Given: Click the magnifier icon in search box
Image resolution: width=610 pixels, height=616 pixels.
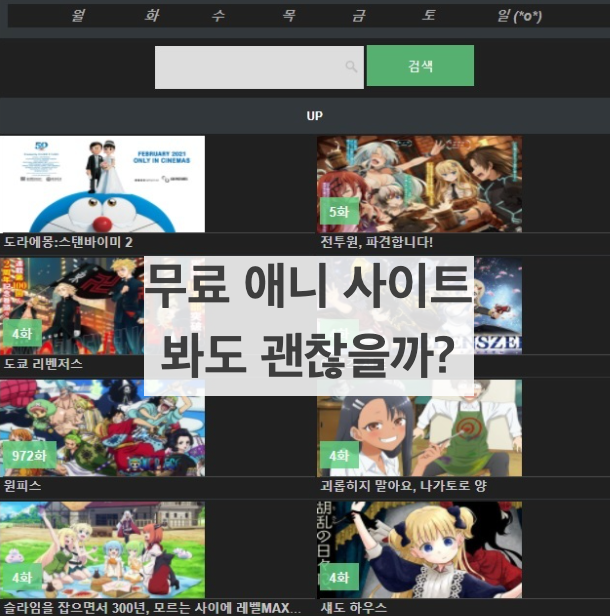Looking at the screenshot, I should pyautogui.click(x=351, y=66).
